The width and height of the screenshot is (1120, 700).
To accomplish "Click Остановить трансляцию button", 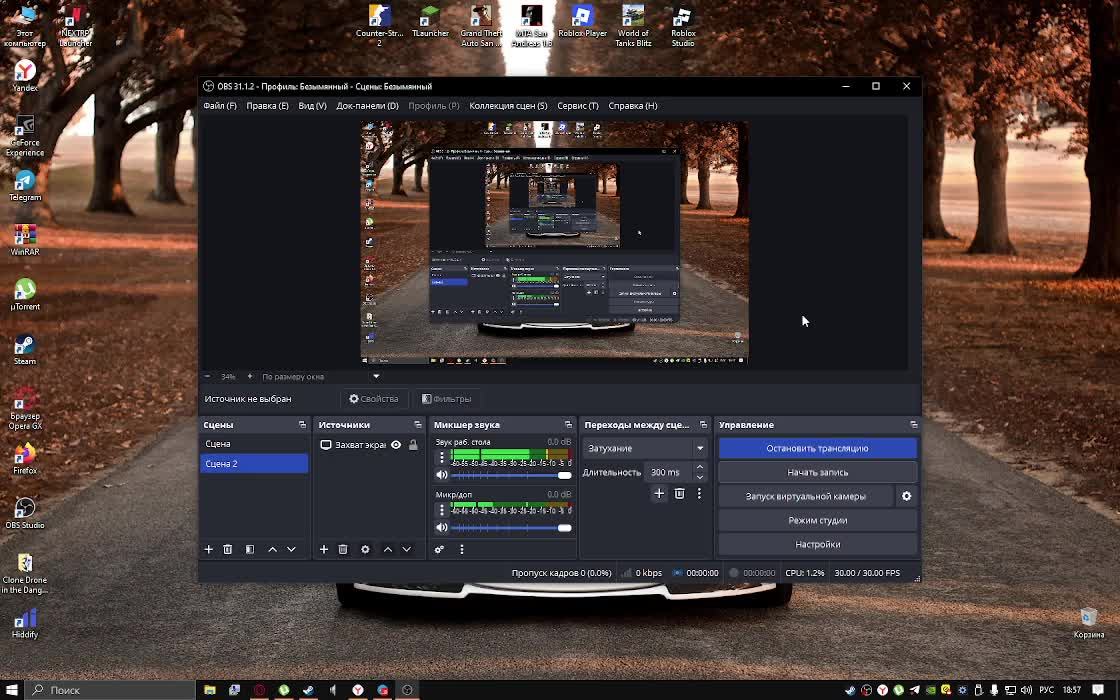I will point(817,449).
